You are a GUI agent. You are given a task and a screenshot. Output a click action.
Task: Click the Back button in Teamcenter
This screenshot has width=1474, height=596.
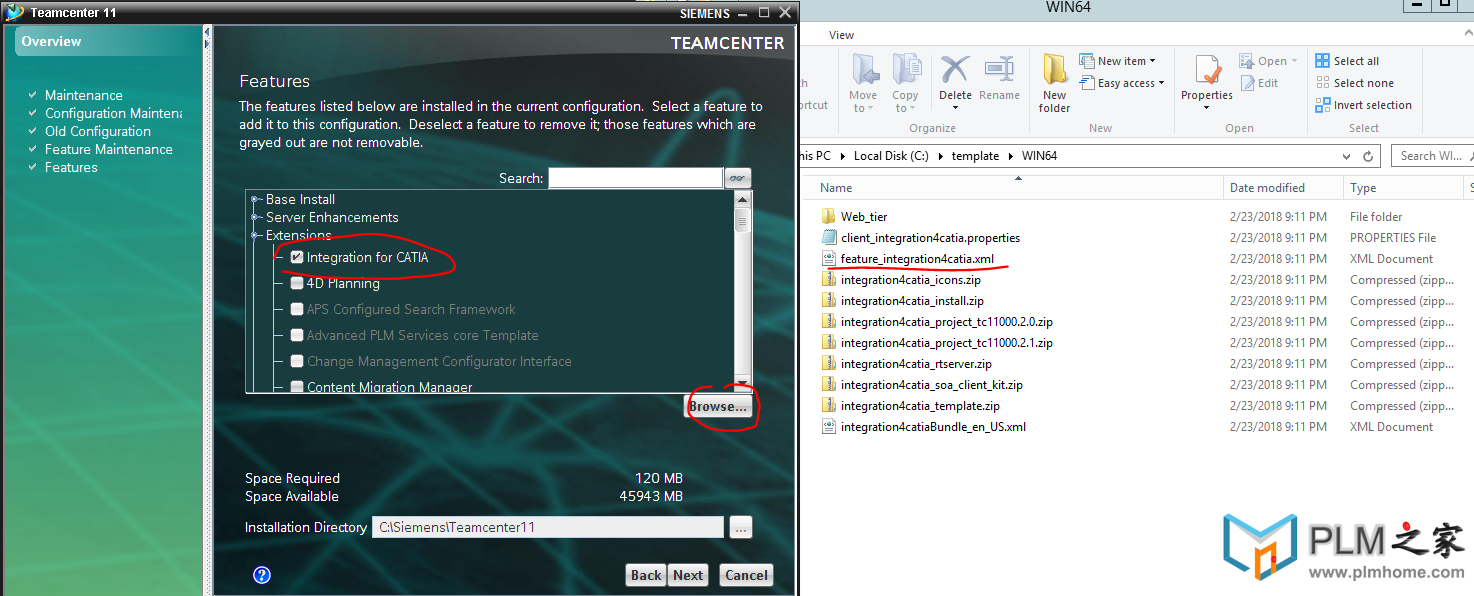click(x=646, y=575)
